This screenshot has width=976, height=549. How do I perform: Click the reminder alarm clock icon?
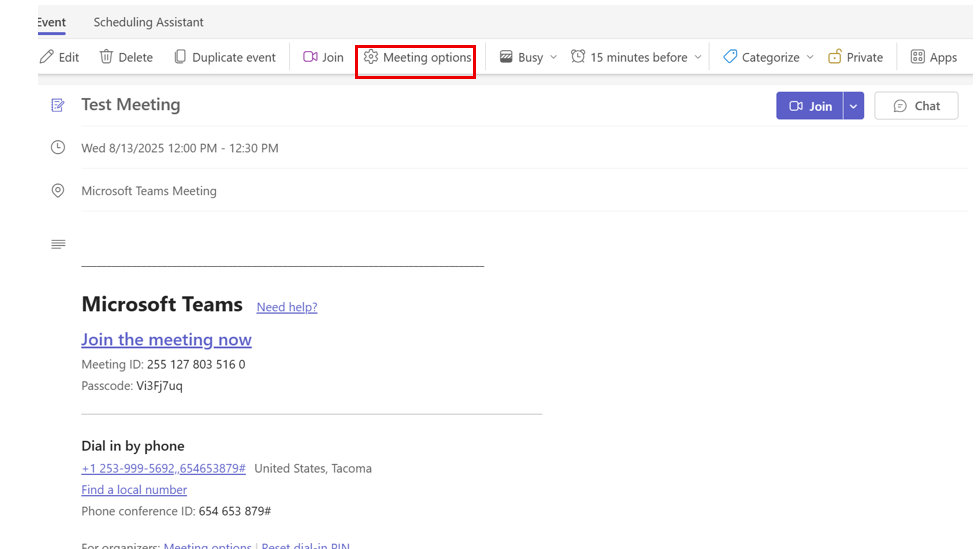pyautogui.click(x=578, y=57)
